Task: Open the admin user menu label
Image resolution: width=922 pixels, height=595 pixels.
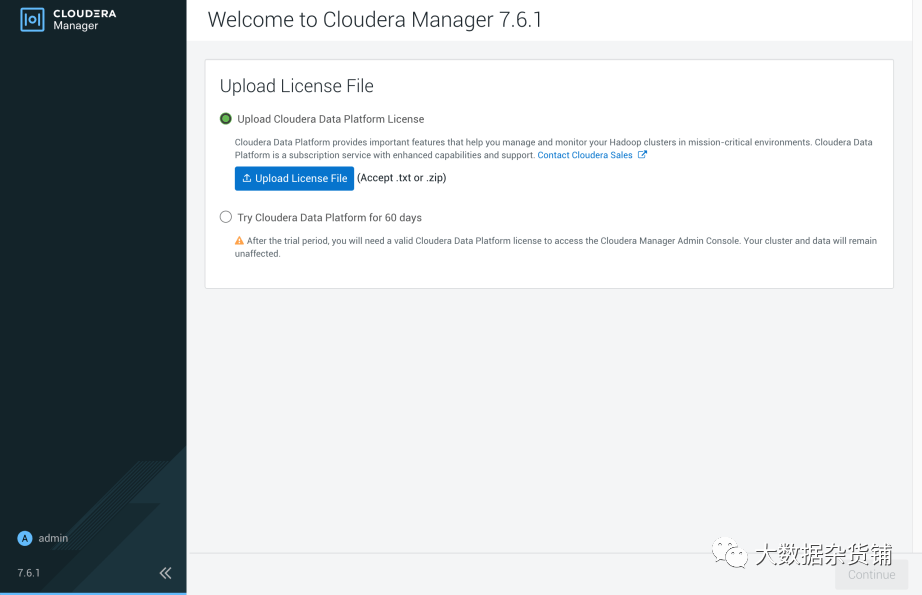Action: pyautogui.click(x=53, y=538)
